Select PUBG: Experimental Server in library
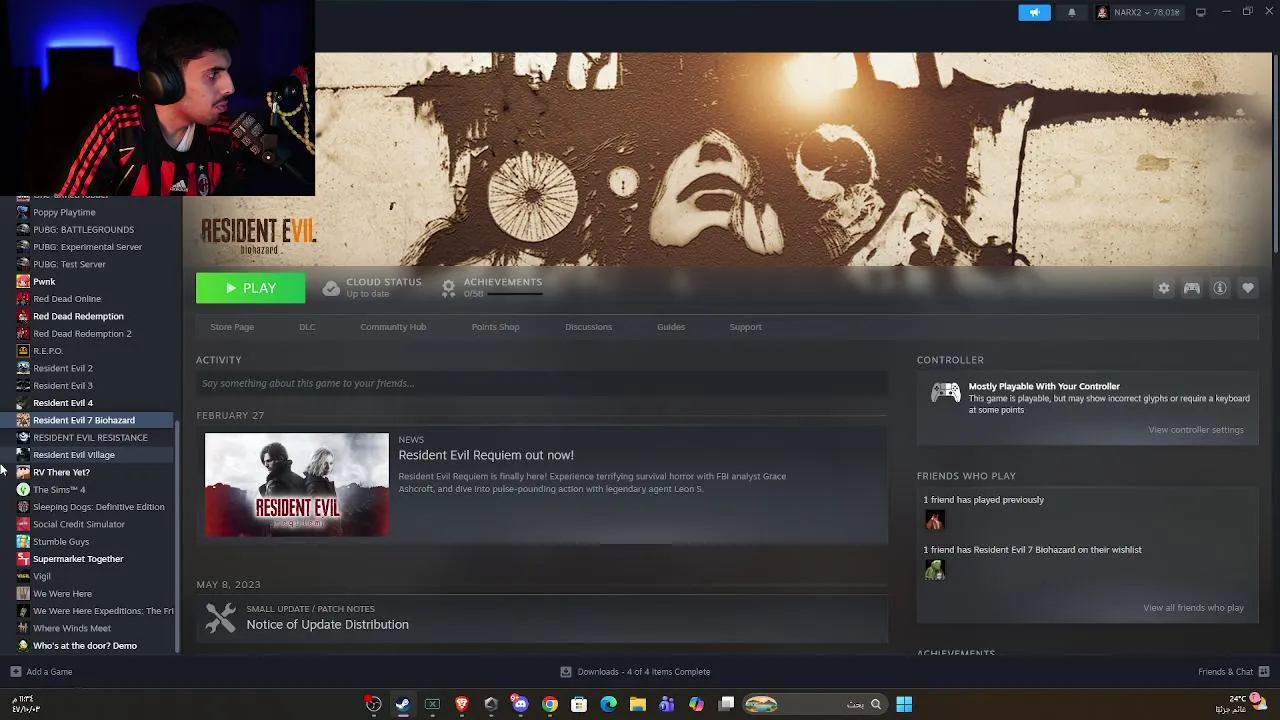The height and width of the screenshot is (720, 1280). [87, 247]
